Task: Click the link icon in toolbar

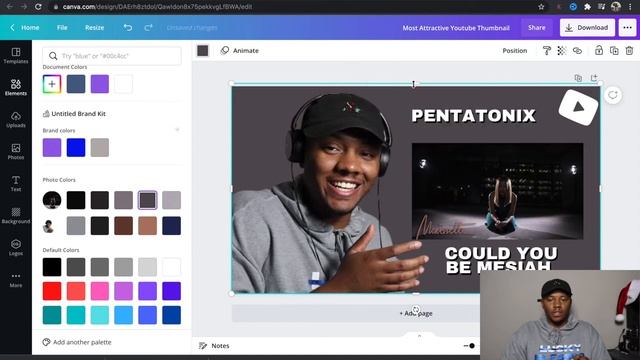Action: [577, 51]
